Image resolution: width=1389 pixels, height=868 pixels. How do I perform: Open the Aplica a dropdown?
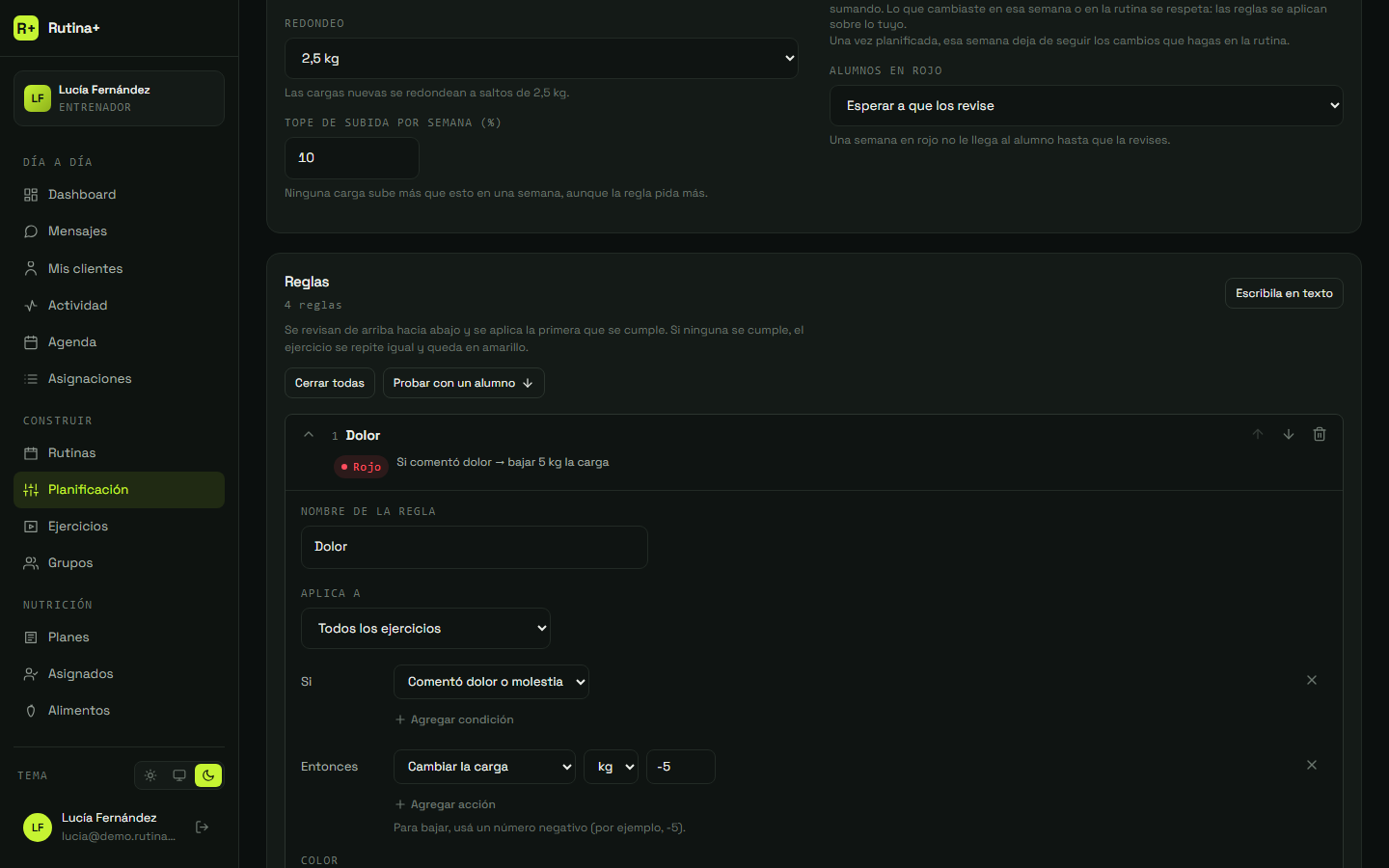click(x=425, y=628)
